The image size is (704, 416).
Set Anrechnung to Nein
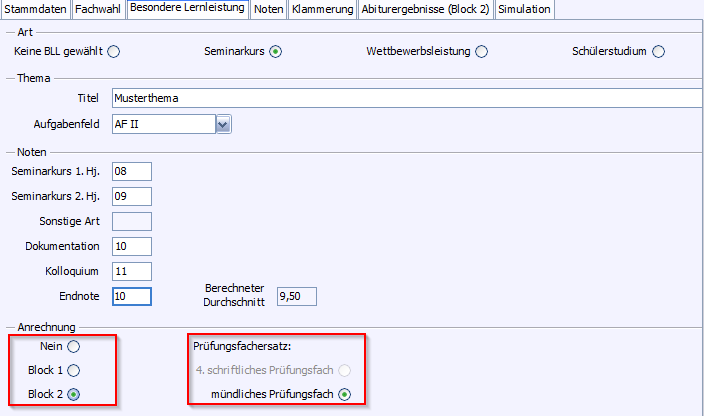(x=74, y=346)
